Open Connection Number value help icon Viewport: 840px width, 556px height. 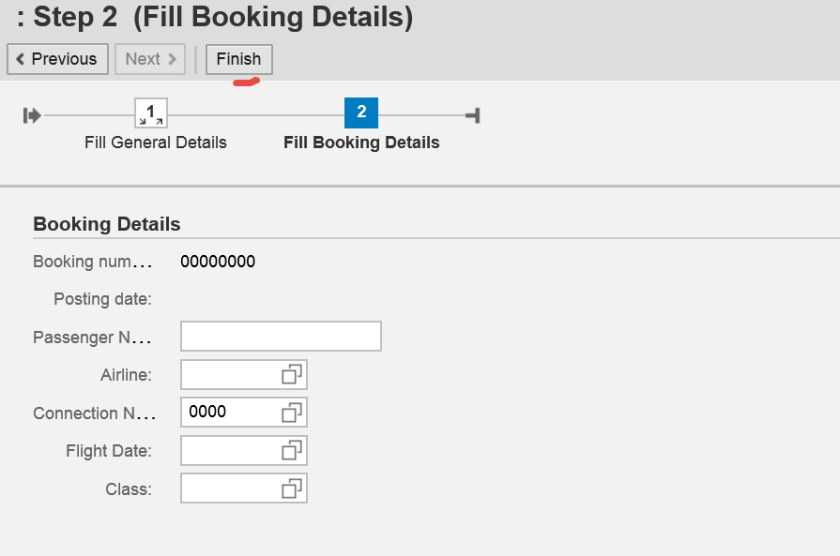pyautogui.click(x=292, y=412)
